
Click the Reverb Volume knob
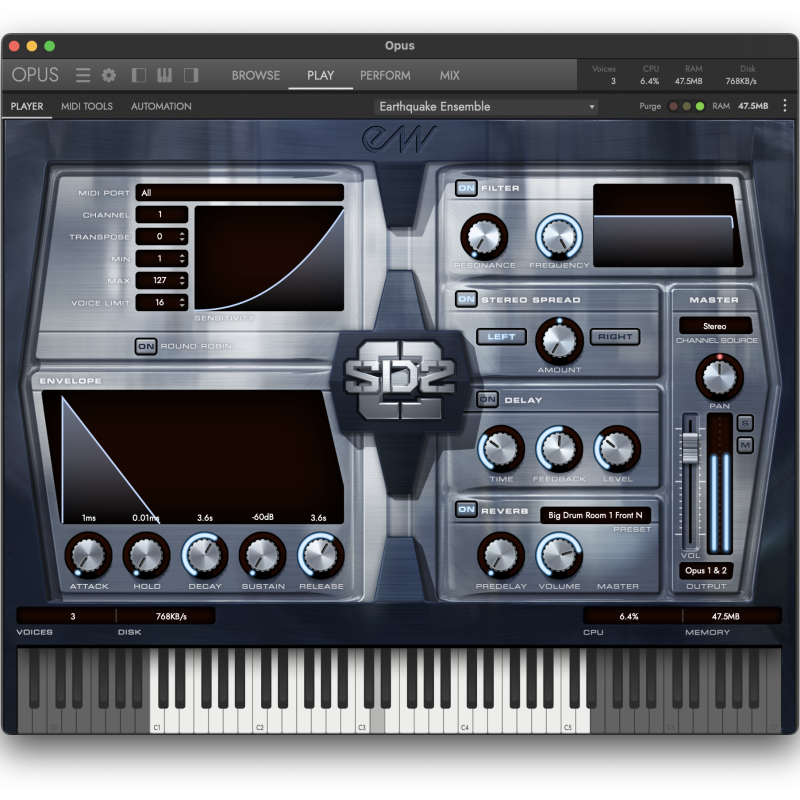point(559,556)
